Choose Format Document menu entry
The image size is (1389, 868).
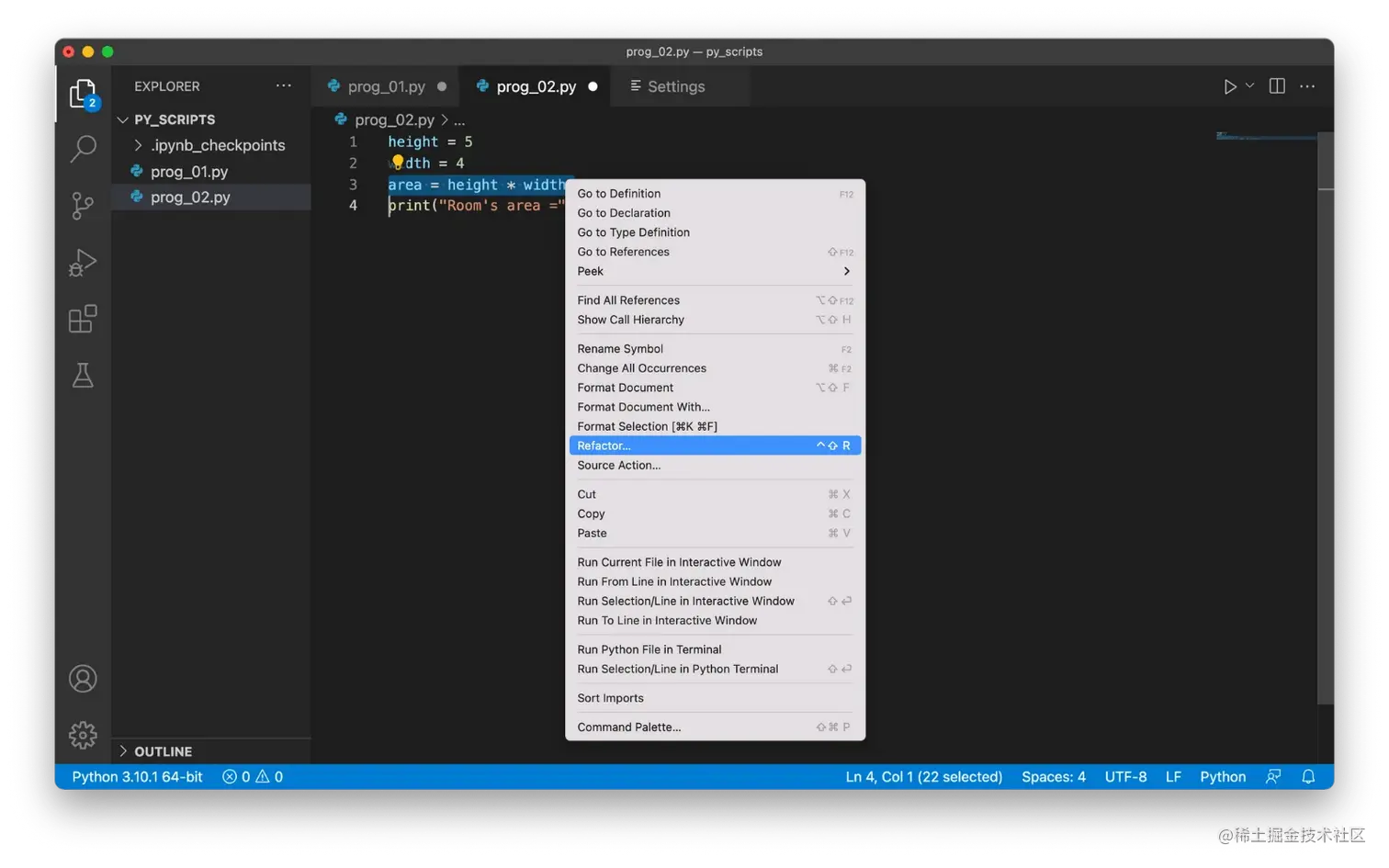click(715, 388)
